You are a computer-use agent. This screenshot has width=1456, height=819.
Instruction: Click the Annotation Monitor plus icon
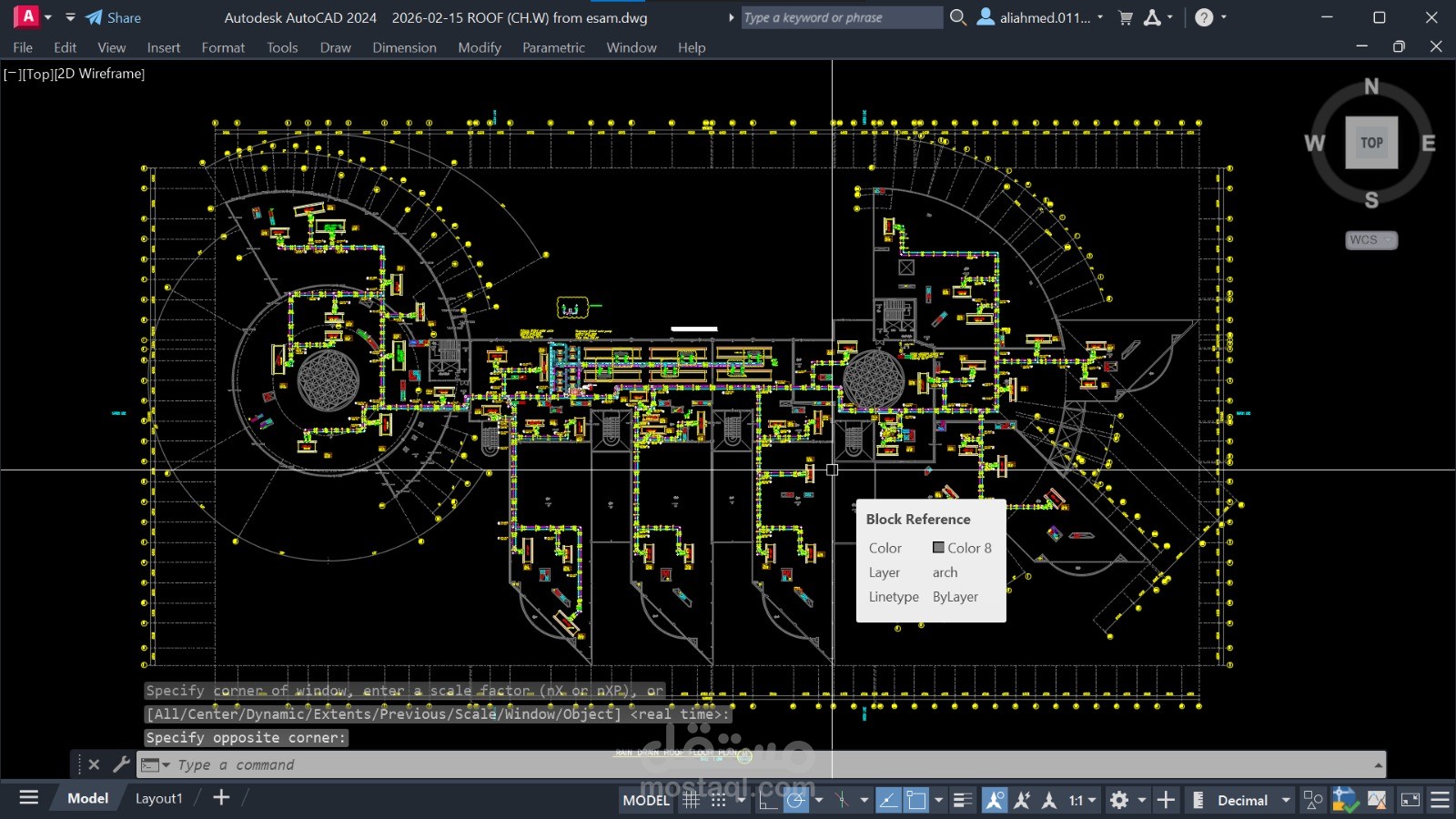[1166, 800]
